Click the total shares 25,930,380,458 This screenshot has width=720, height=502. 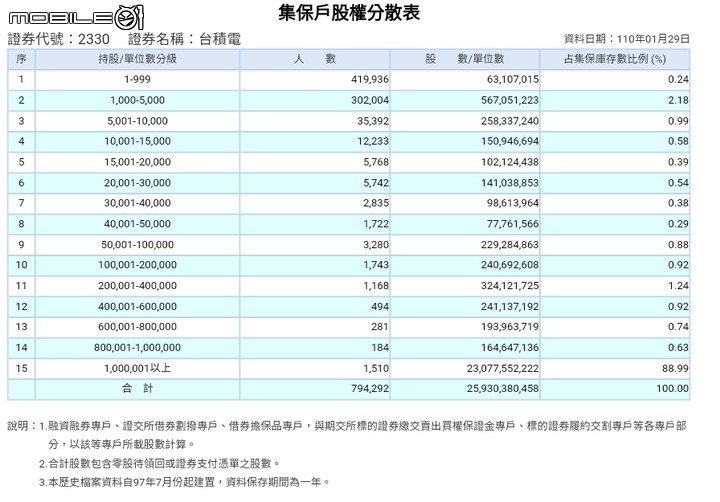click(503, 389)
